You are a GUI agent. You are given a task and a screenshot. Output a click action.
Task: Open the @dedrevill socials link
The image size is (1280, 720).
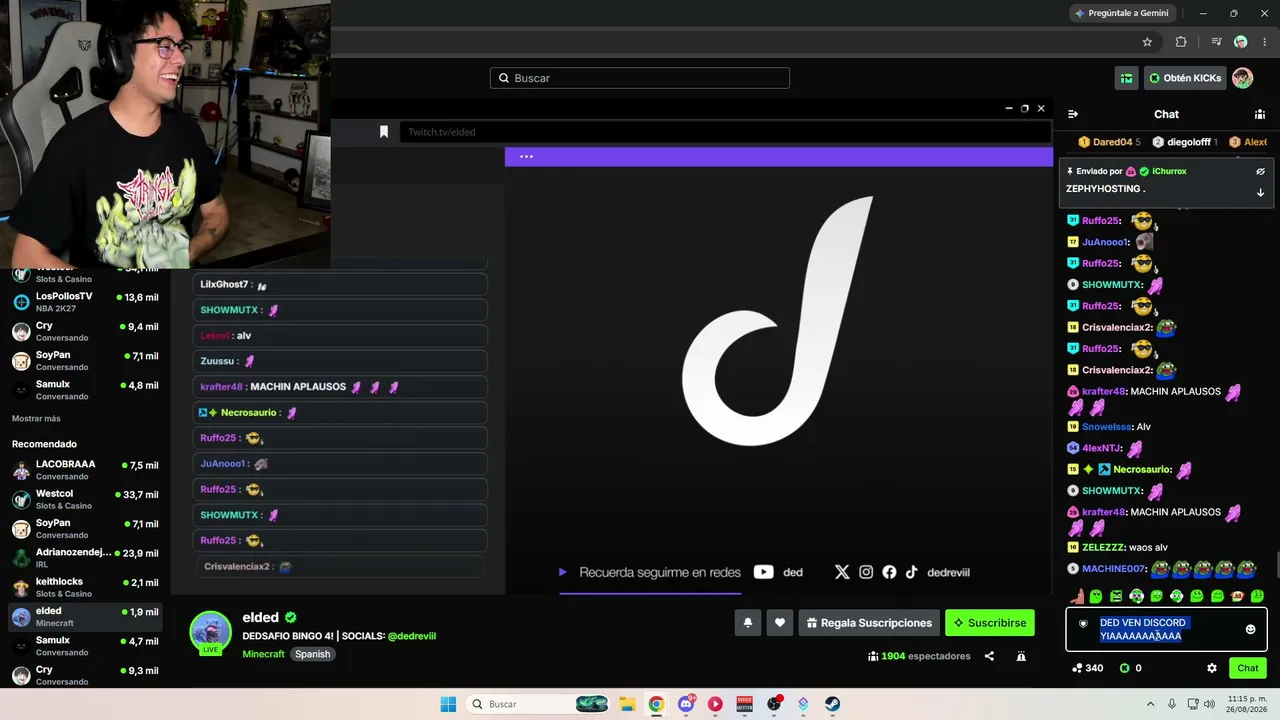point(412,636)
